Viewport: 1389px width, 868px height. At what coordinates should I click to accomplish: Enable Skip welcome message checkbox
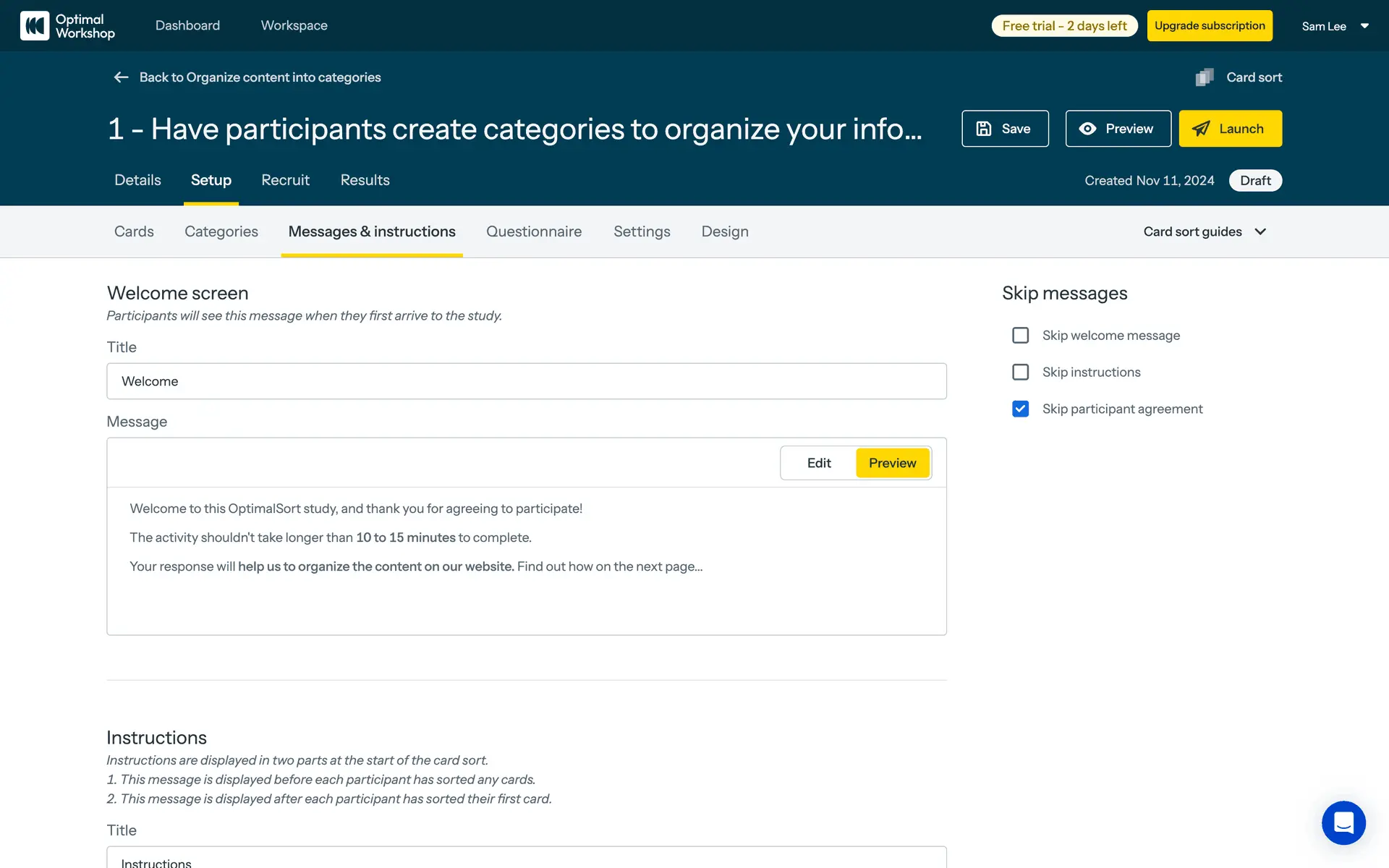[x=1020, y=336]
